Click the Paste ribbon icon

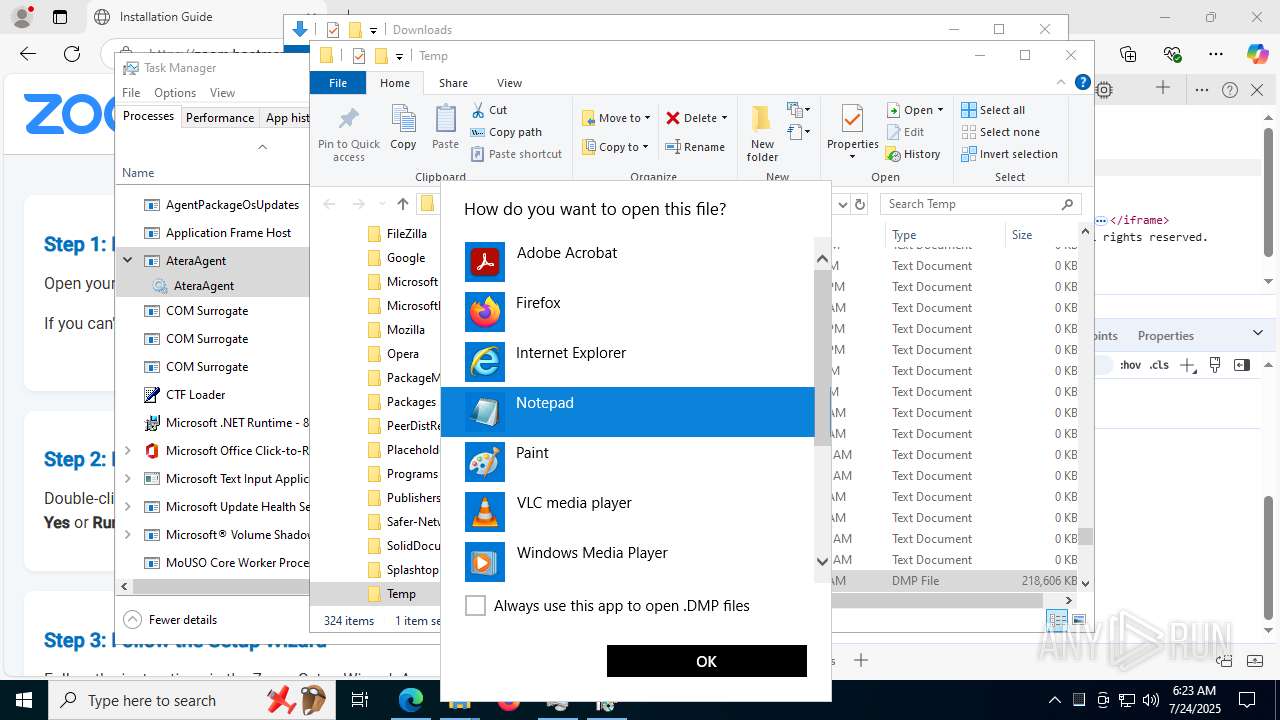click(445, 127)
